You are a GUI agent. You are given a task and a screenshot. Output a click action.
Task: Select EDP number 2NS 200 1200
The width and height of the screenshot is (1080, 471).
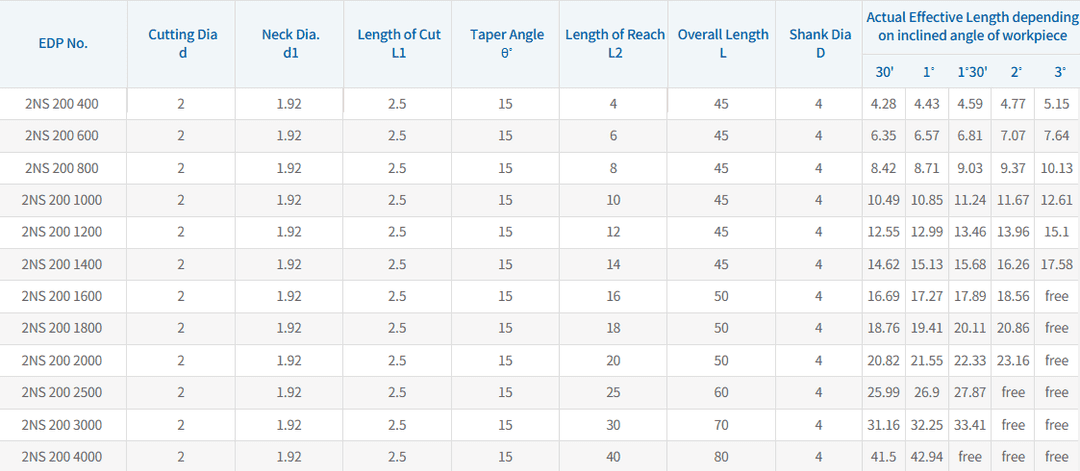pyautogui.click(x=62, y=232)
